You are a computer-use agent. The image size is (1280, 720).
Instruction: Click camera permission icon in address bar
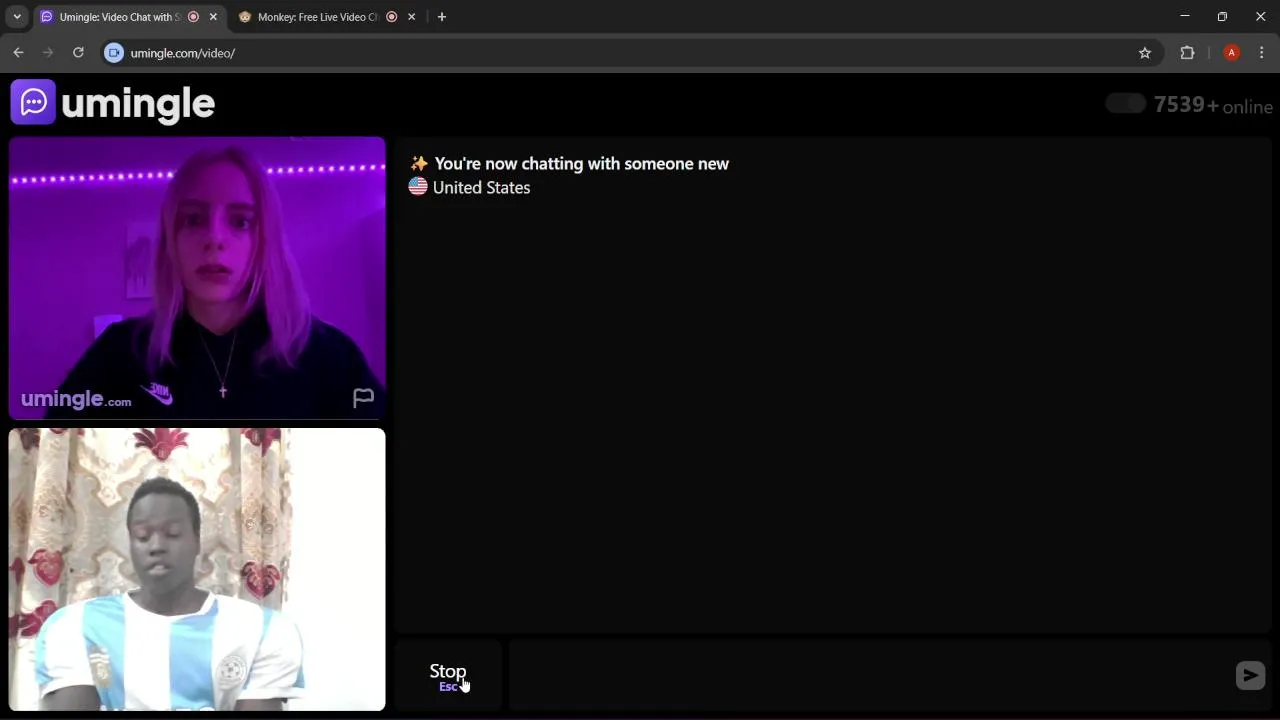coord(114,53)
